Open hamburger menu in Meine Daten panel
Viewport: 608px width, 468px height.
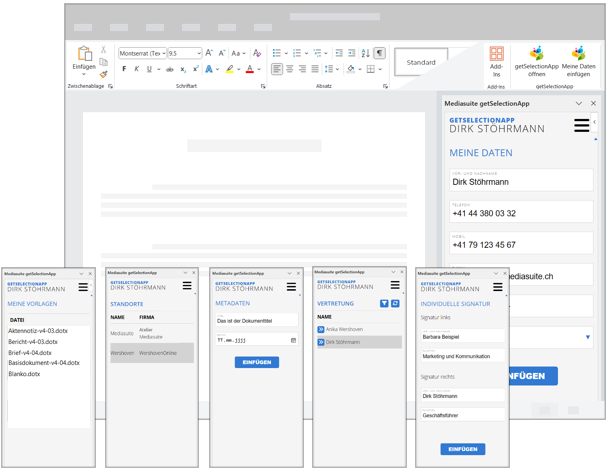click(581, 125)
